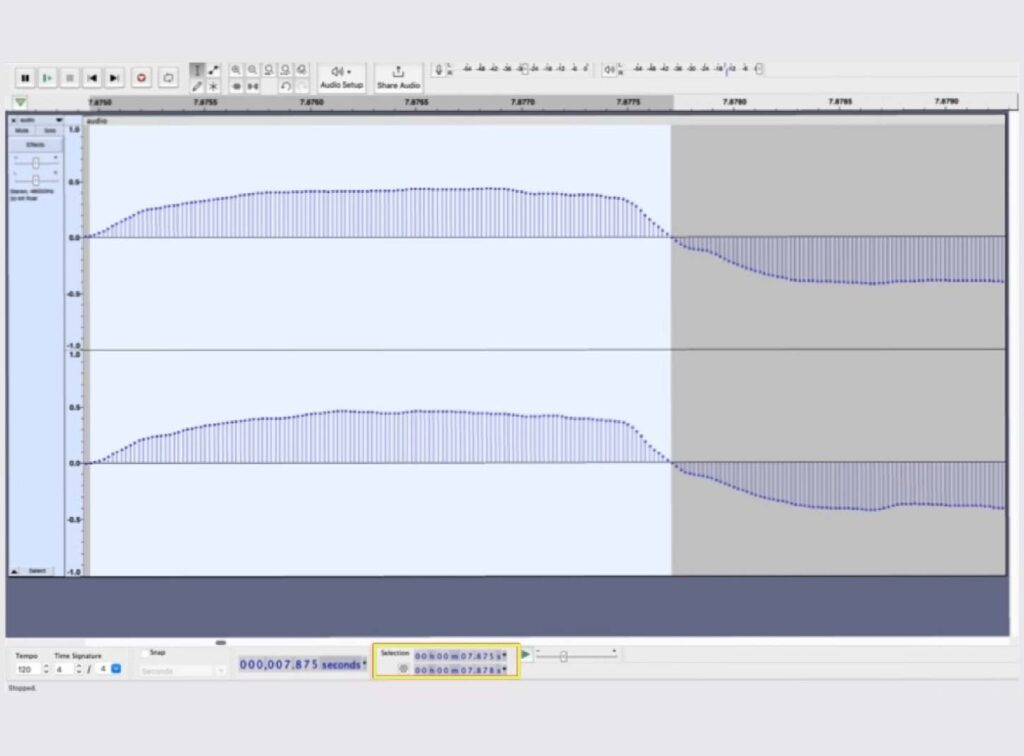
Task: Click the Play-at-speed green button
Action: click(x=526, y=654)
